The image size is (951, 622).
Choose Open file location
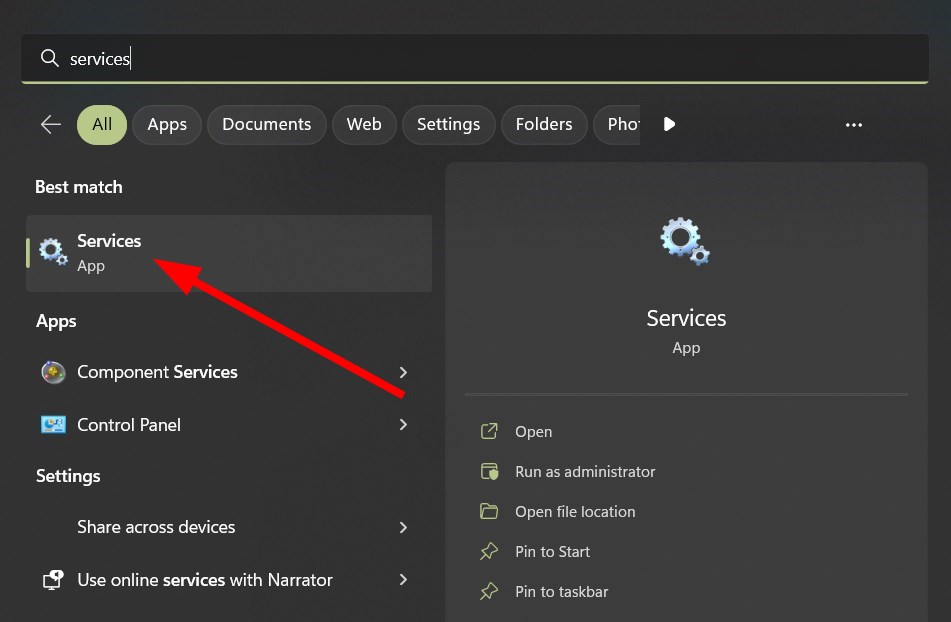[x=574, y=512]
